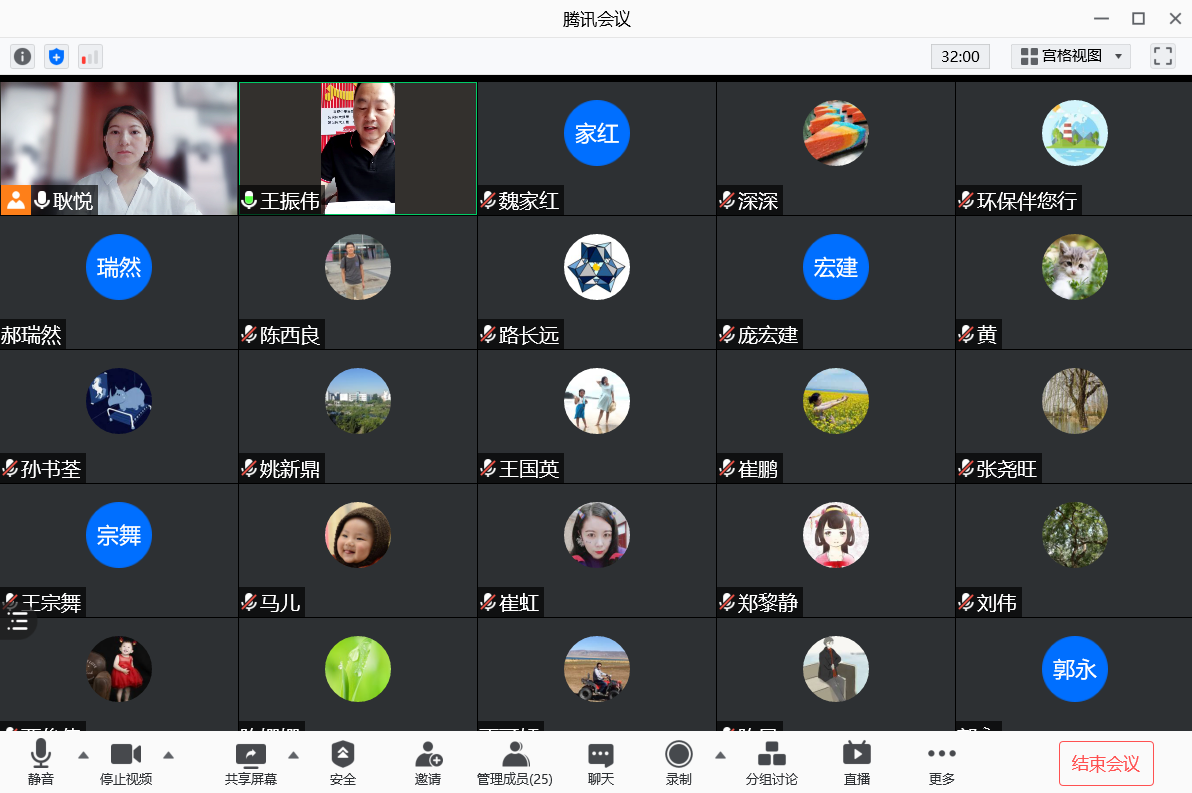Image resolution: width=1192 pixels, height=793 pixels.
Task: Open the security (安全) options
Action: [x=343, y=763]
